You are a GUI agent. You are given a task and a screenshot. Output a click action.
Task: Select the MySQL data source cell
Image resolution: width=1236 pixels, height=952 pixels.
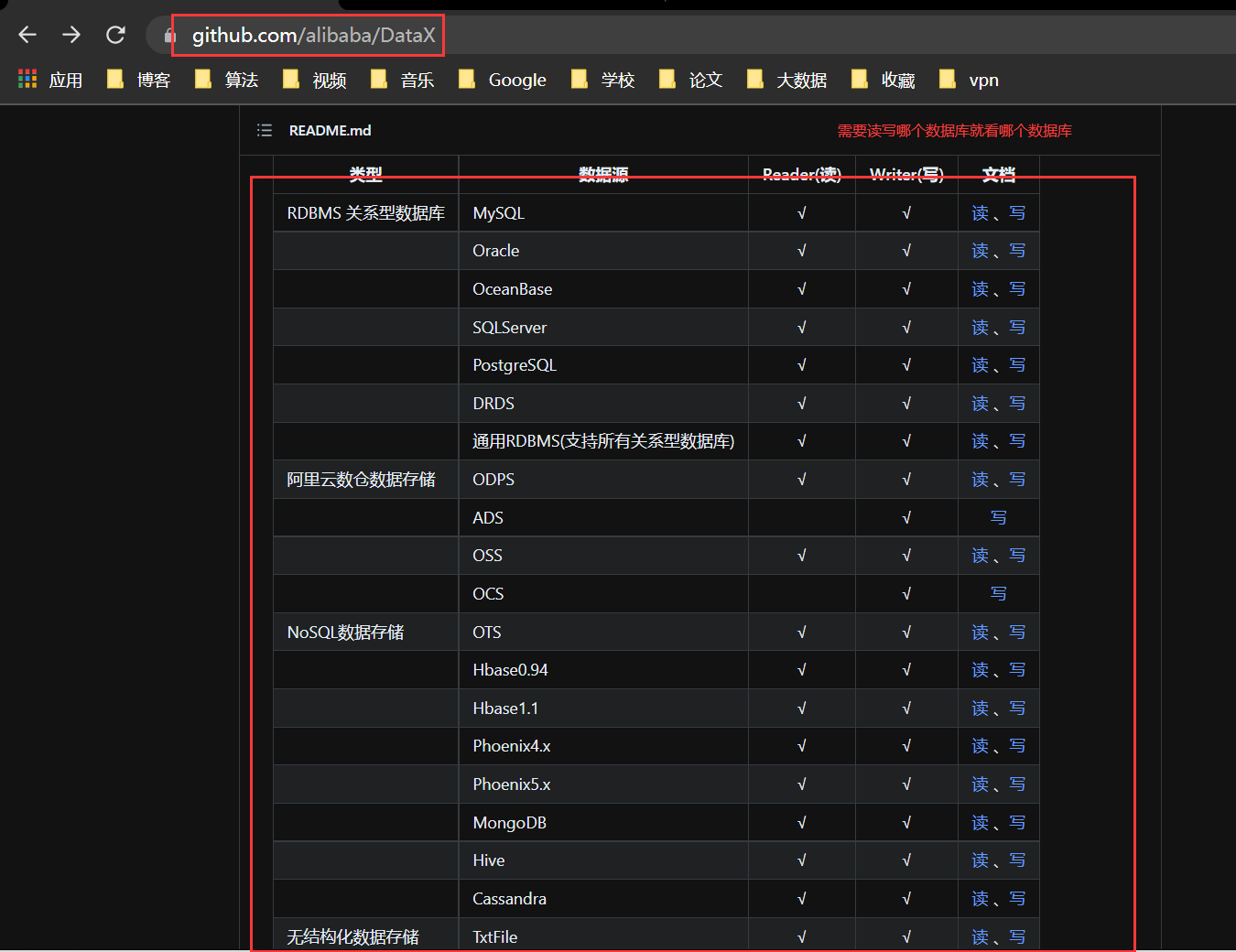click(x=603, y=213)
